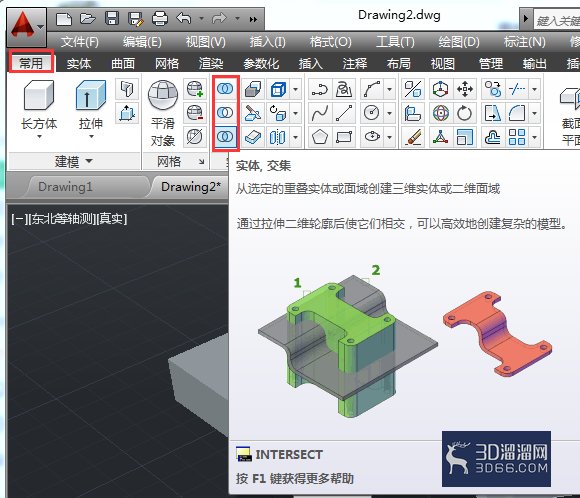Click the smooth more mesh icon

tap(195, 89)
